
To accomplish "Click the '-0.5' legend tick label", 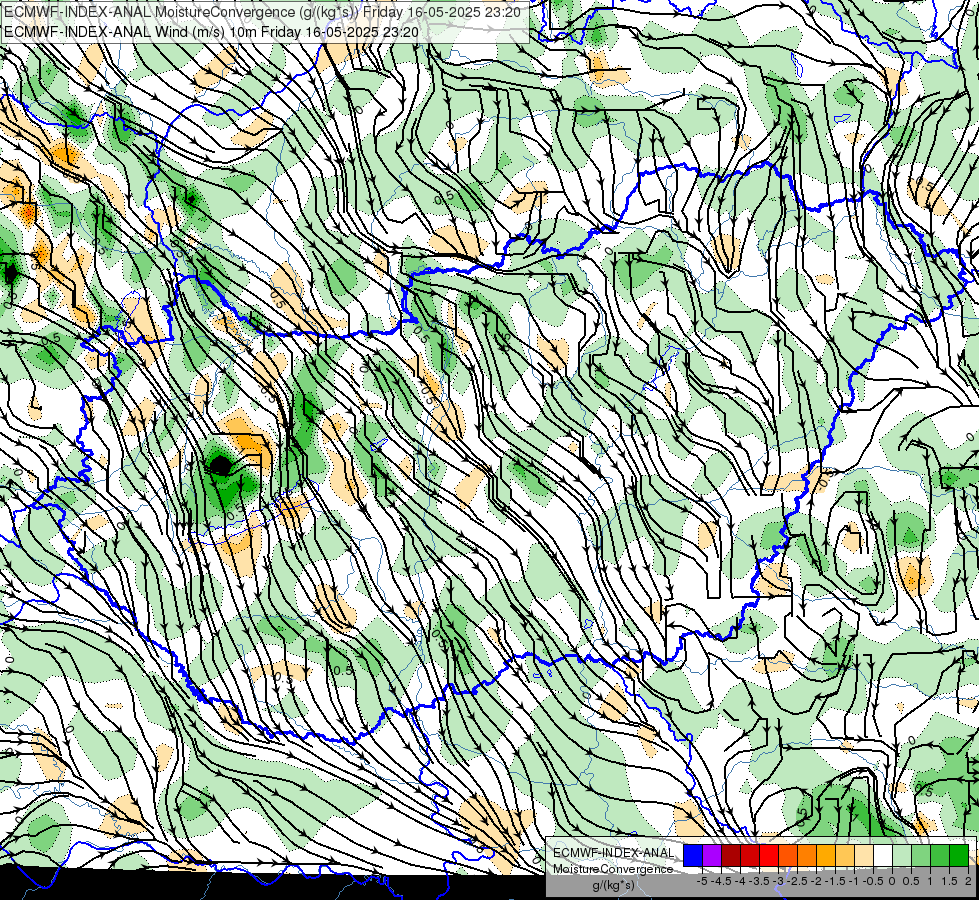I will point(873,881).
